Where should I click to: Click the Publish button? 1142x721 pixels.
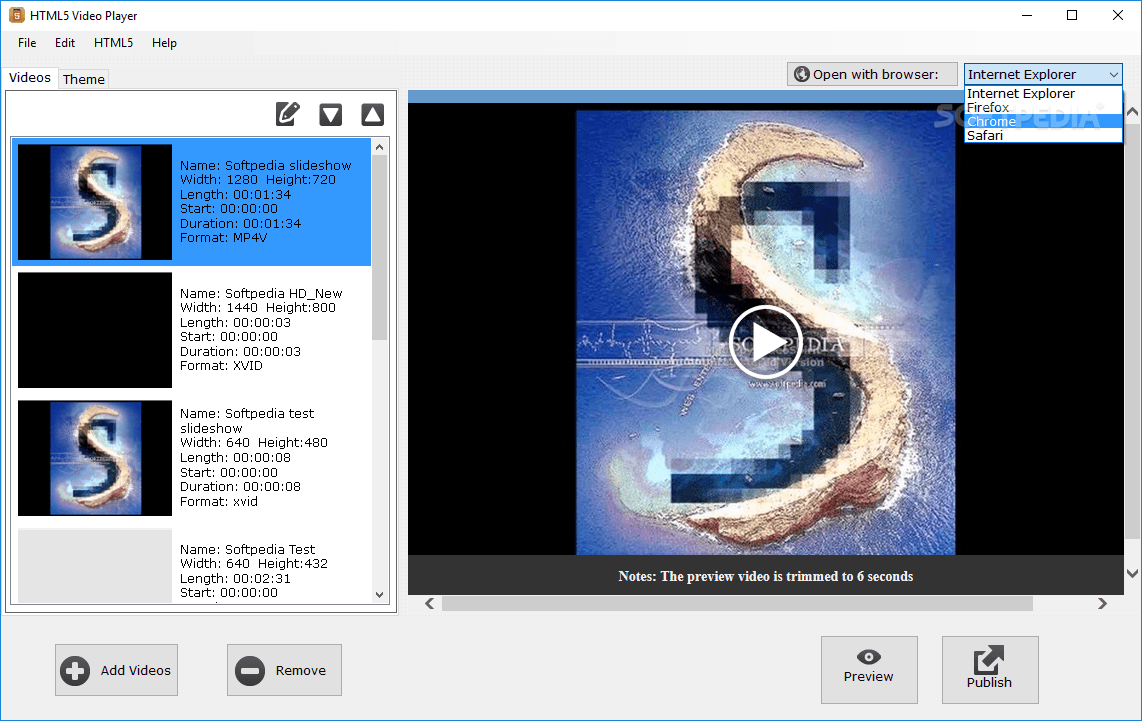[990, 670]
